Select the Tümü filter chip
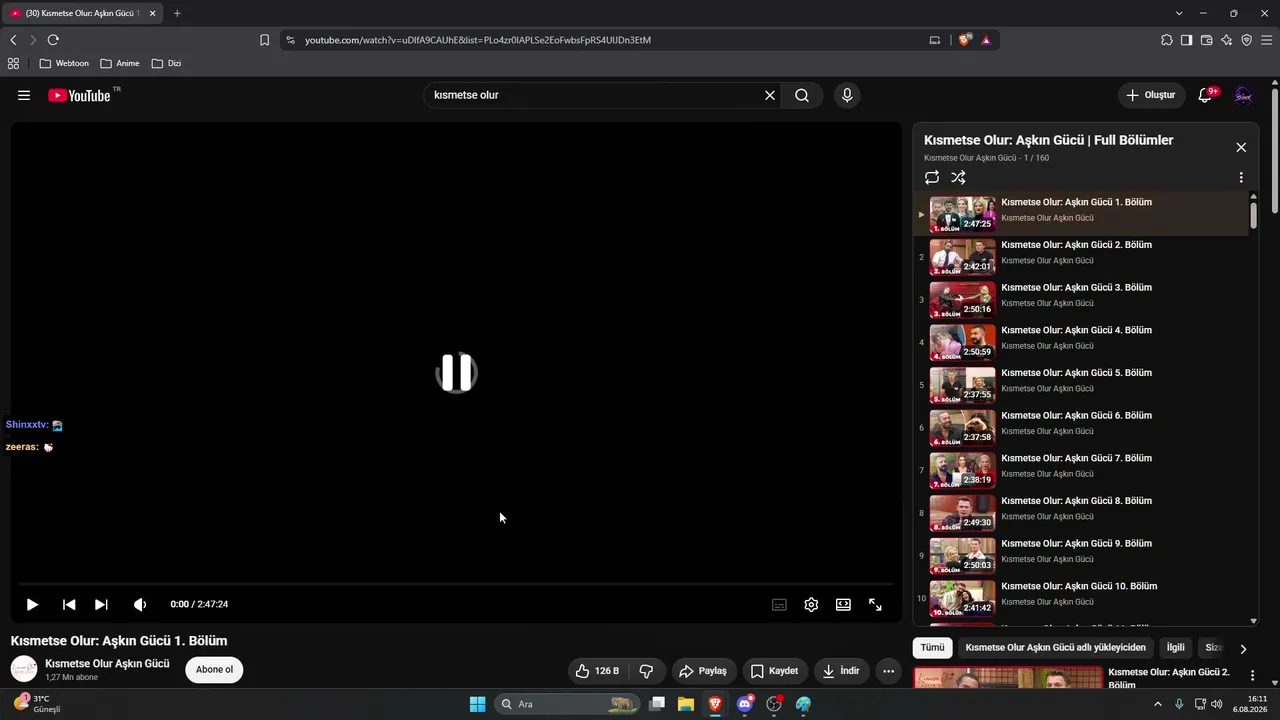The width and height of the screenshot is (1280, 720). pyautogui.click(x=932, y=647)
